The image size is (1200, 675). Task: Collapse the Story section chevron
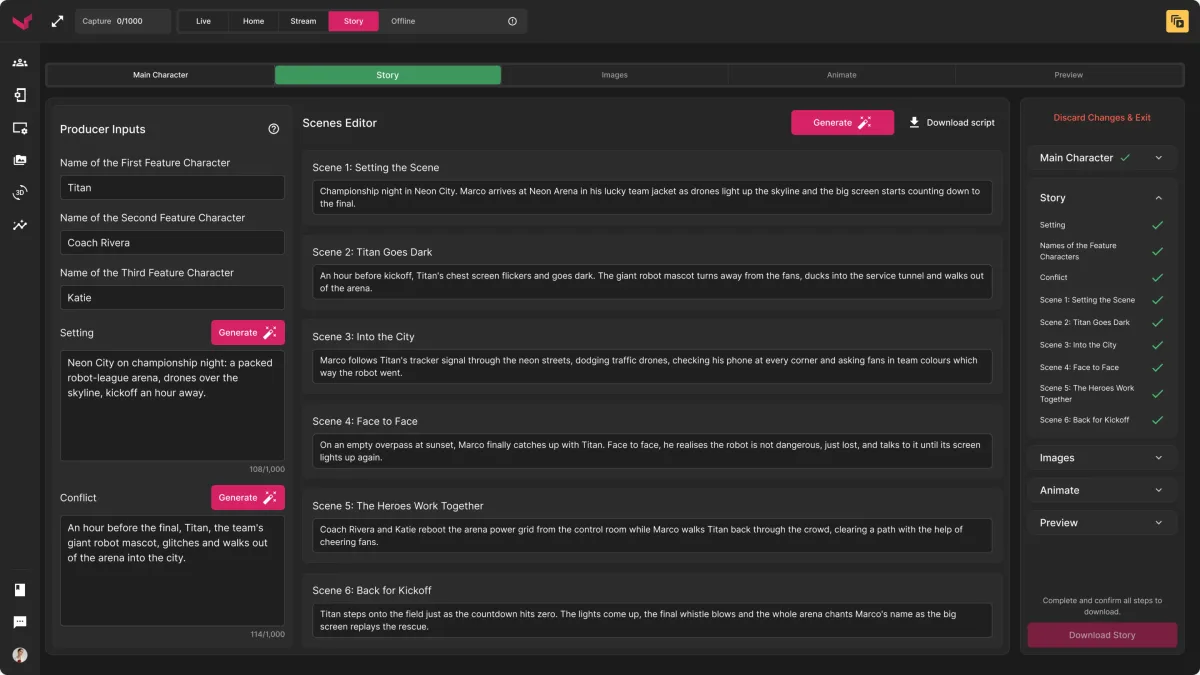point(1159,198)
